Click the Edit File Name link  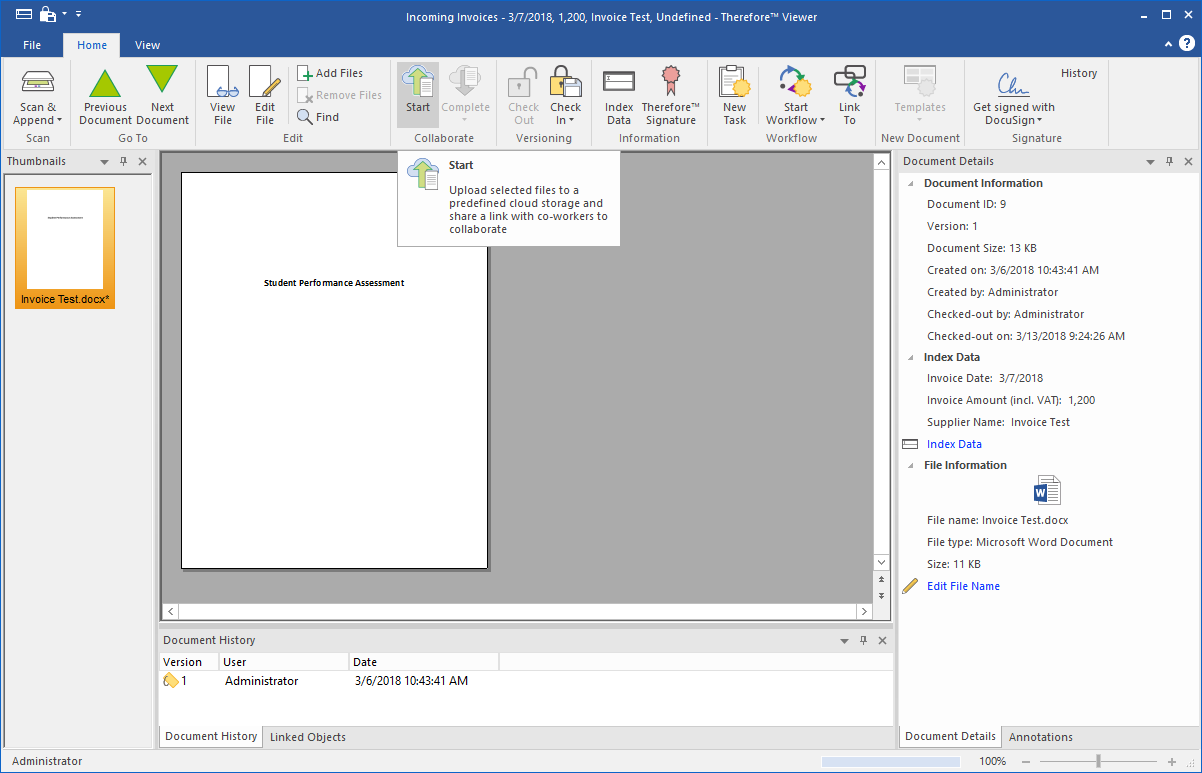[x=963, y=586]
